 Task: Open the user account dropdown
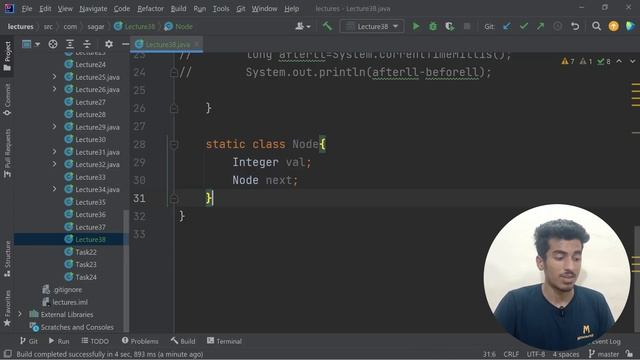[302, 27]
